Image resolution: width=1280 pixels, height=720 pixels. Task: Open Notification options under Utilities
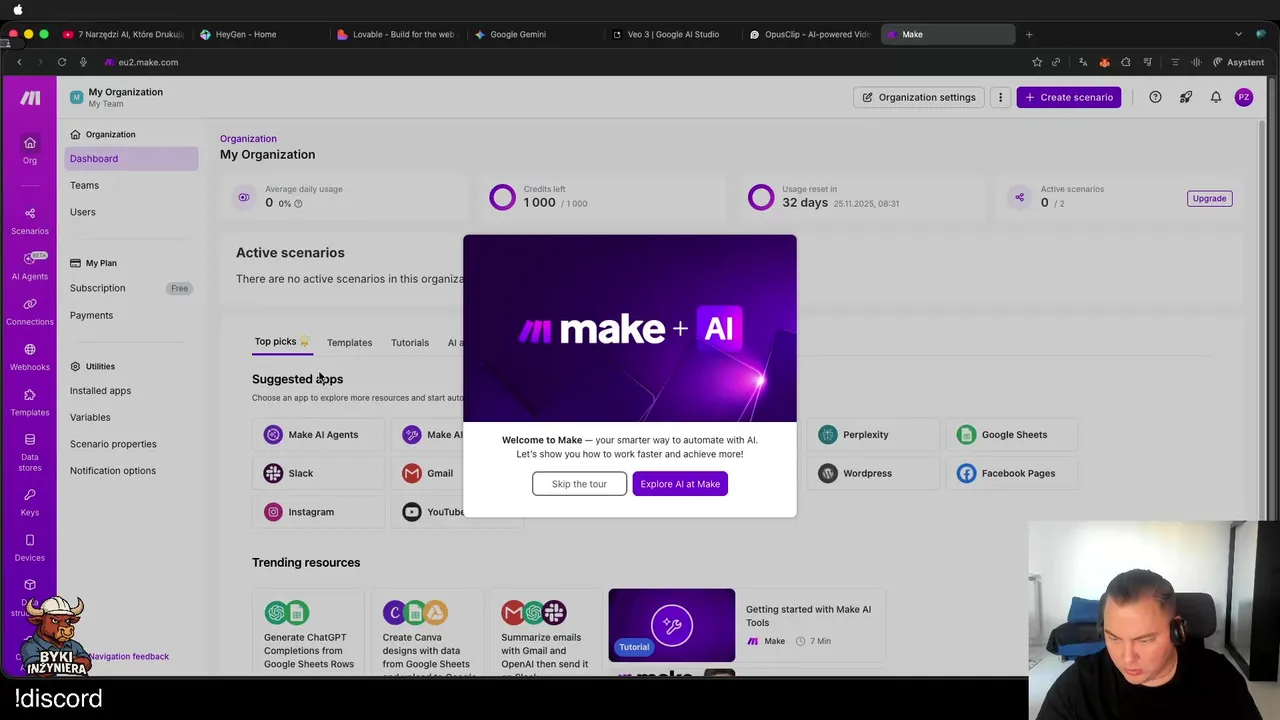pos(113,471)
